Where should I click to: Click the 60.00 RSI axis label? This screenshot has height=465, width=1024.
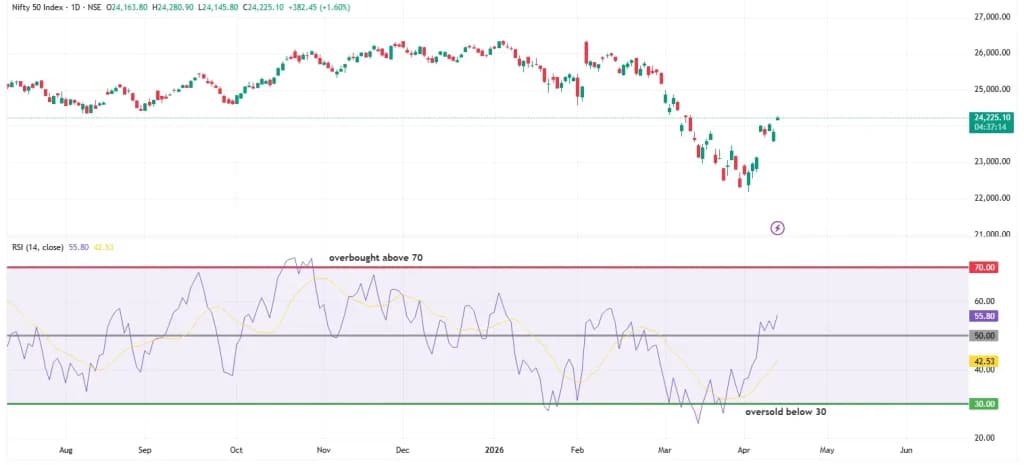(x=985, y=301)
